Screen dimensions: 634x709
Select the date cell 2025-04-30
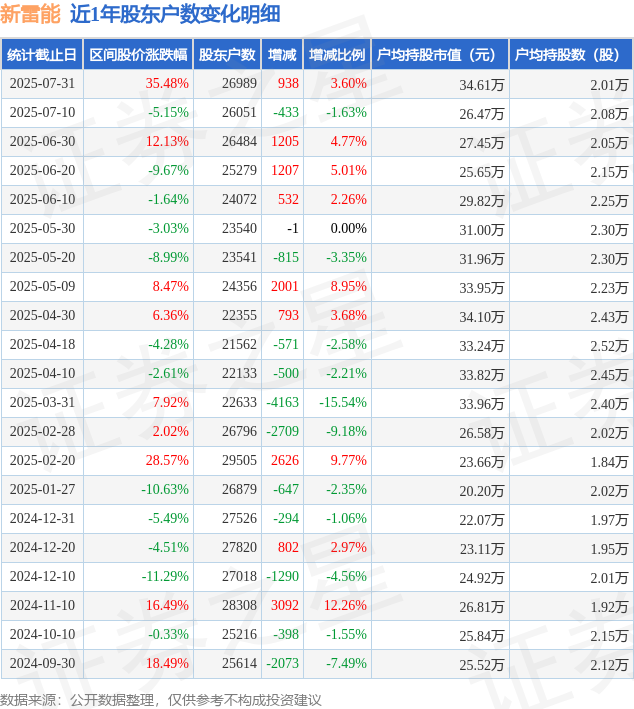[43, 315]
